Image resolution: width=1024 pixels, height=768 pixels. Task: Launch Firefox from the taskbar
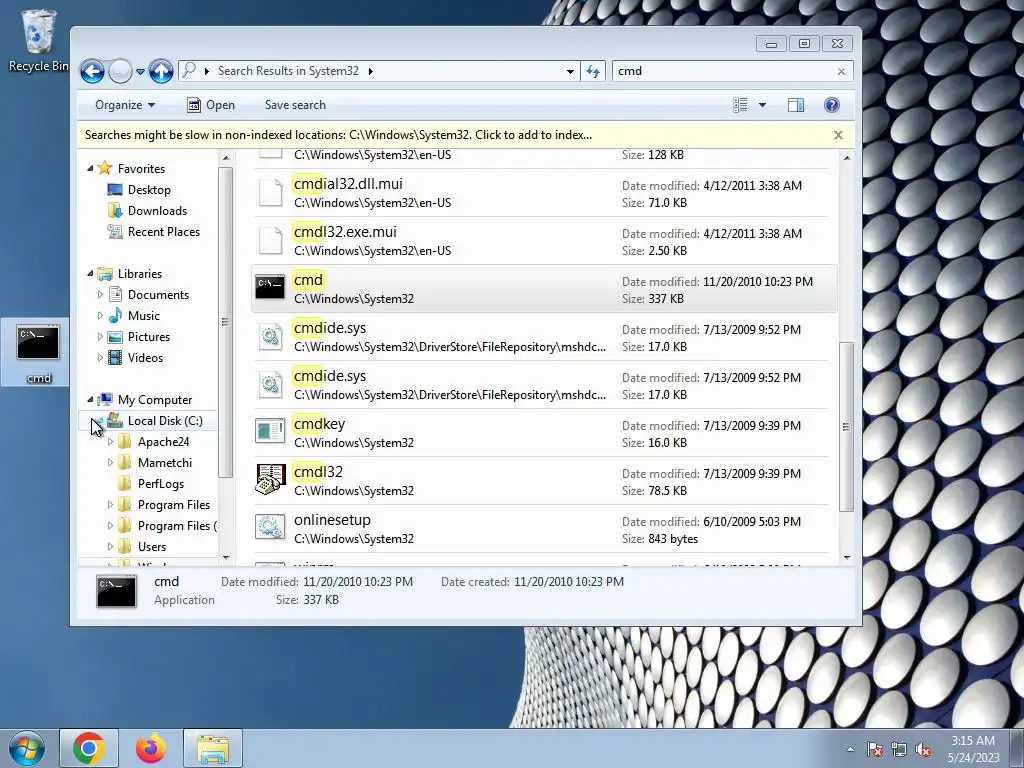[151, 748]
